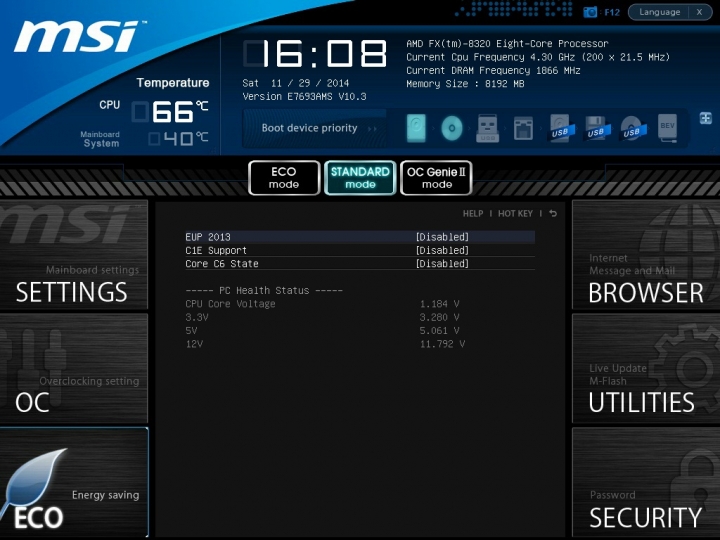
Task: Click the PC Health Status heading
Action: point(264,290)
